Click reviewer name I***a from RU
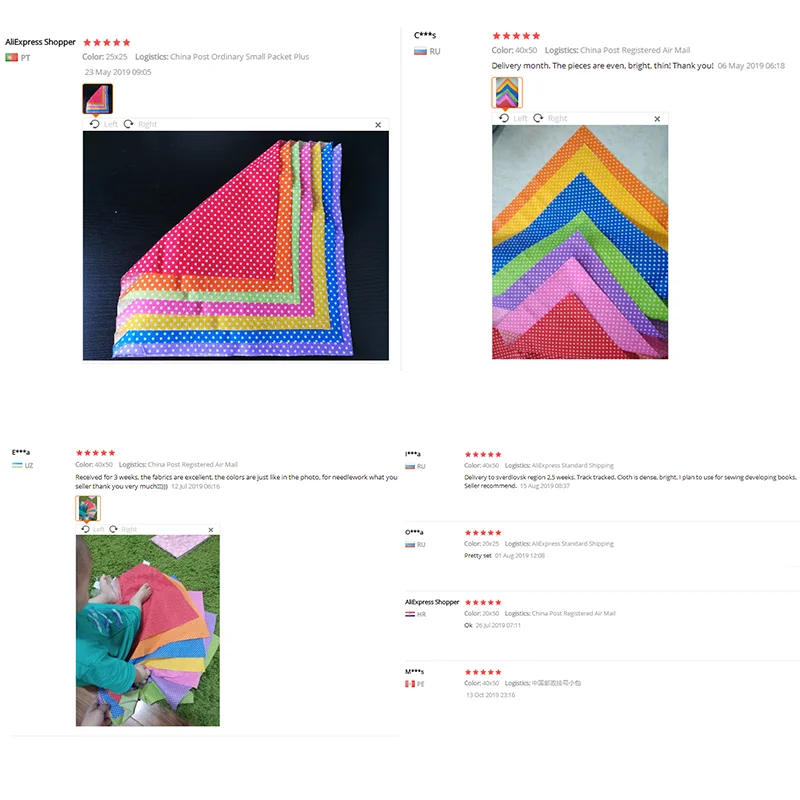Image resolution: width=800 pixels, height=800 pixels. pyautogui.click(x=413, y=454)
